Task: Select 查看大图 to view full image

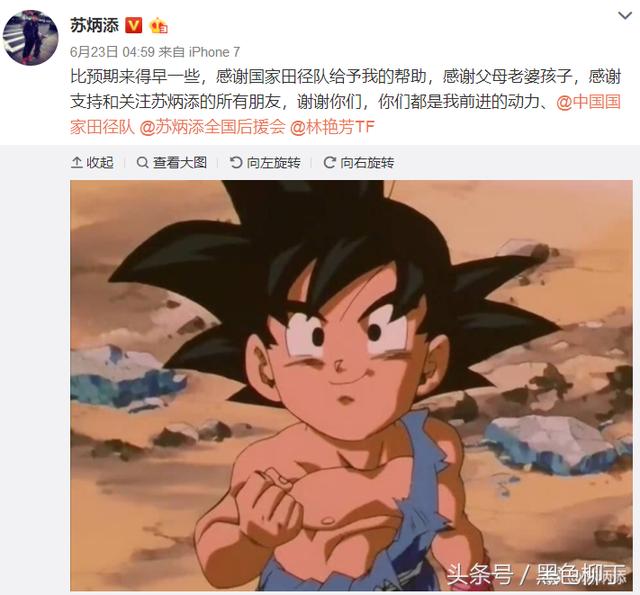Action: point(172,162)
